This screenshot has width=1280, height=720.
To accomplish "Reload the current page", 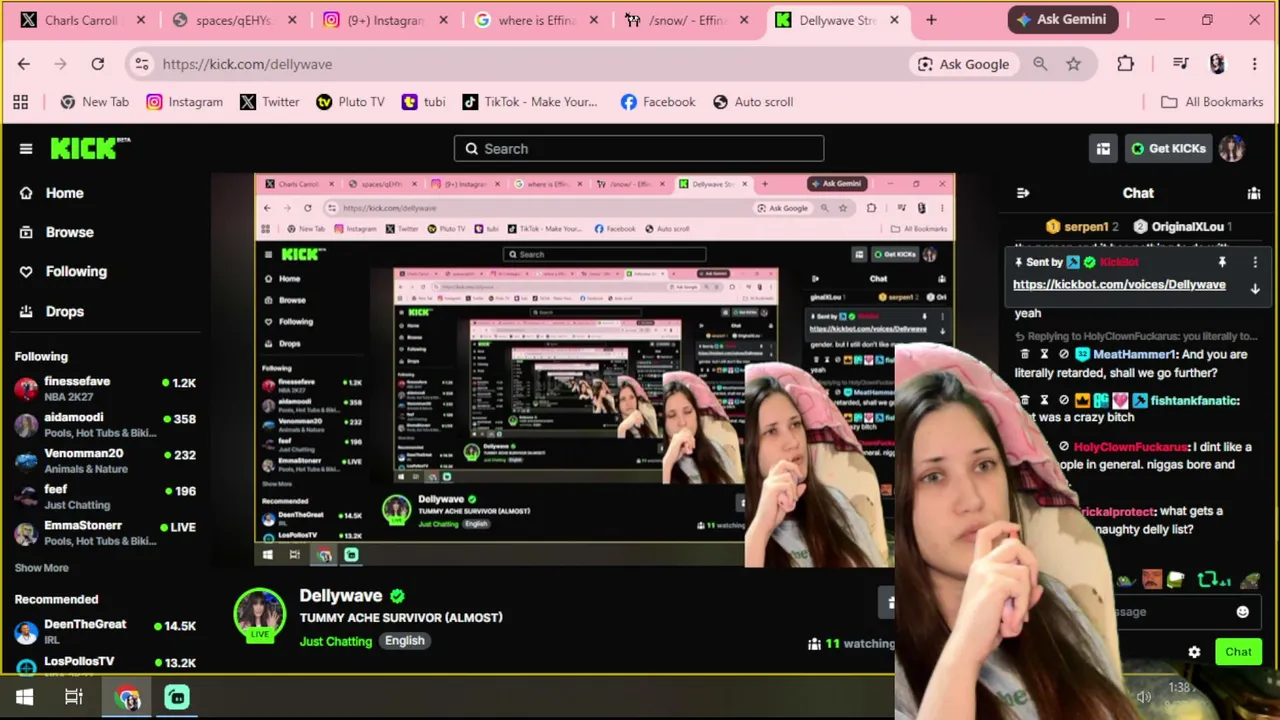I will (x=98, y=64).
